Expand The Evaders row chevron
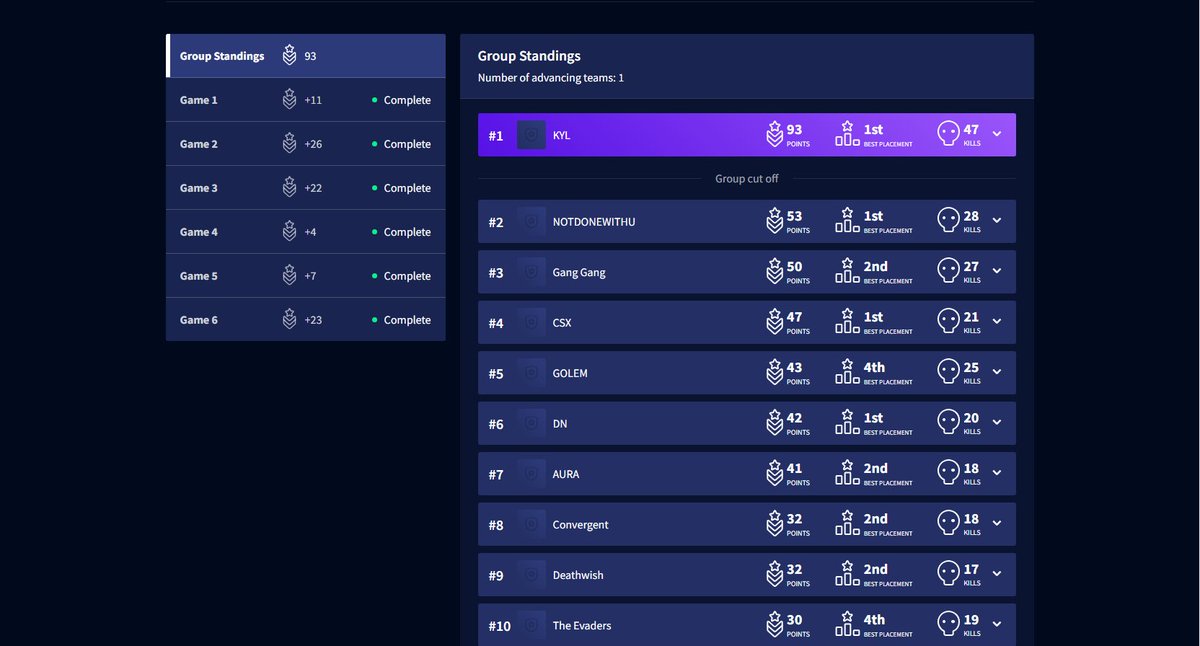 (x=996, y=625)
